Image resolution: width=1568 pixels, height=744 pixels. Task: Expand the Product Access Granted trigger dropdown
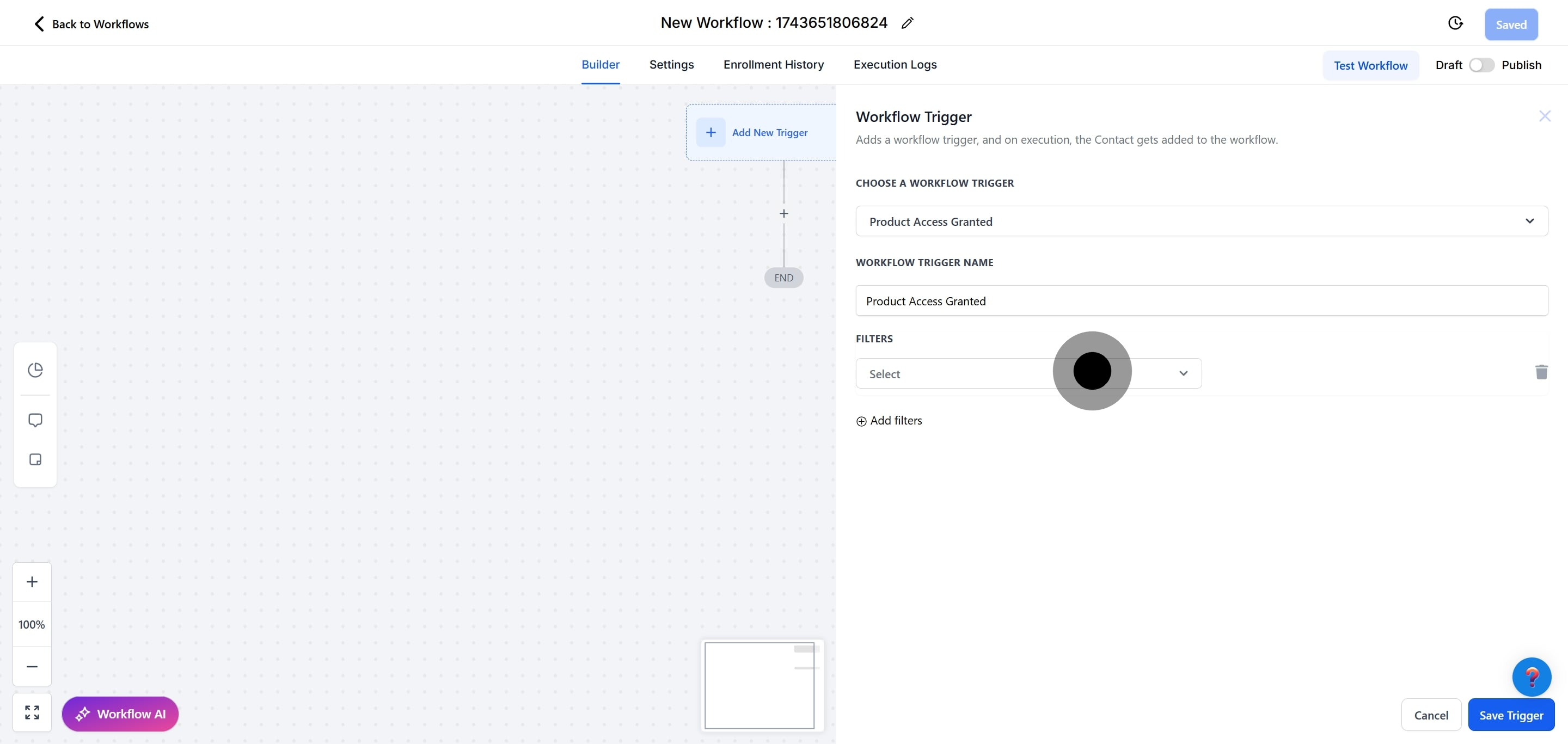click(x=1201, y=222)
